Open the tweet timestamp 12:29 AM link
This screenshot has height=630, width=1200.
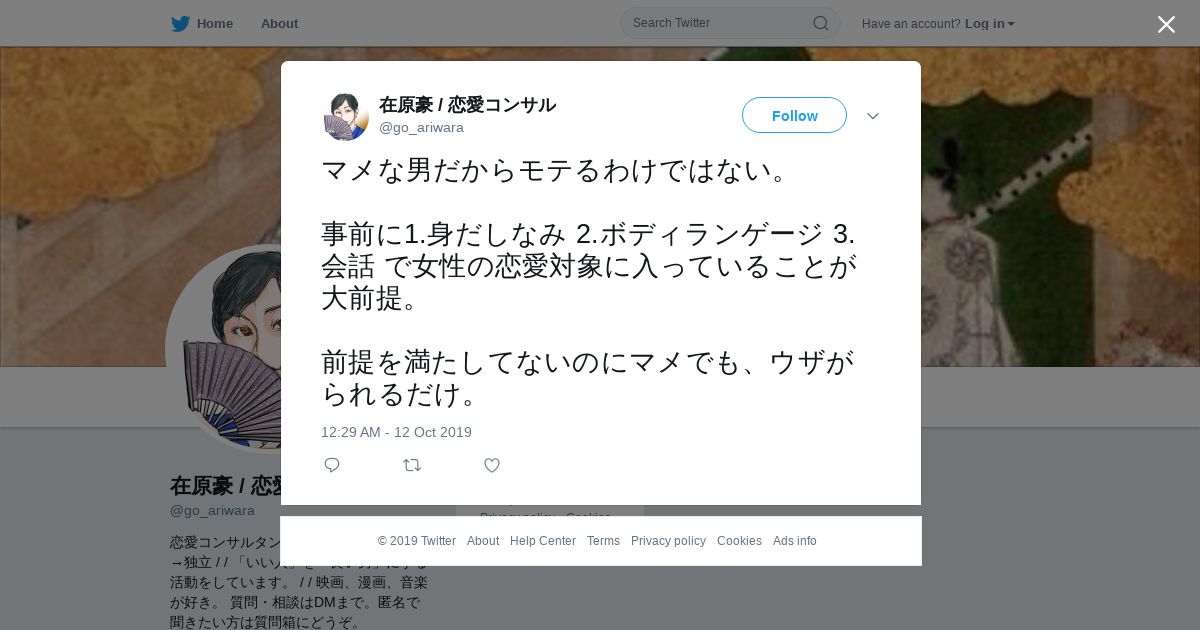point(396,432)
